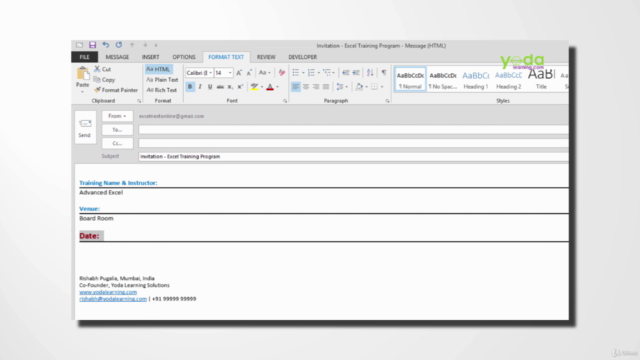Toggle Bold formatting
The height and width of the screenshot is (360, 640).
(190, 87)
